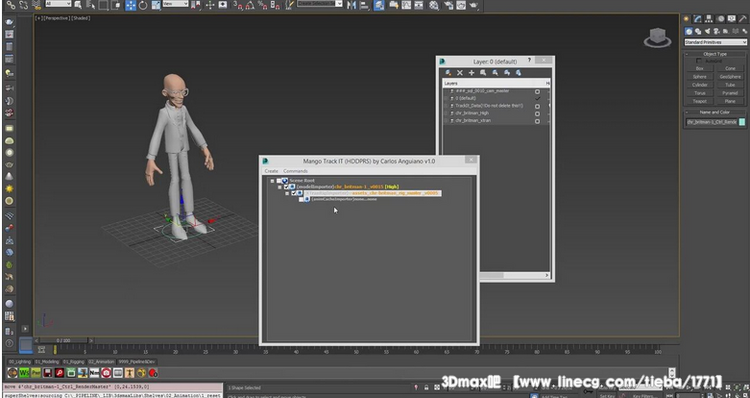Viewport: 750px width, 398px height.
Task: Click the Unlink Selection tool
Action: [x=23, y=5]
